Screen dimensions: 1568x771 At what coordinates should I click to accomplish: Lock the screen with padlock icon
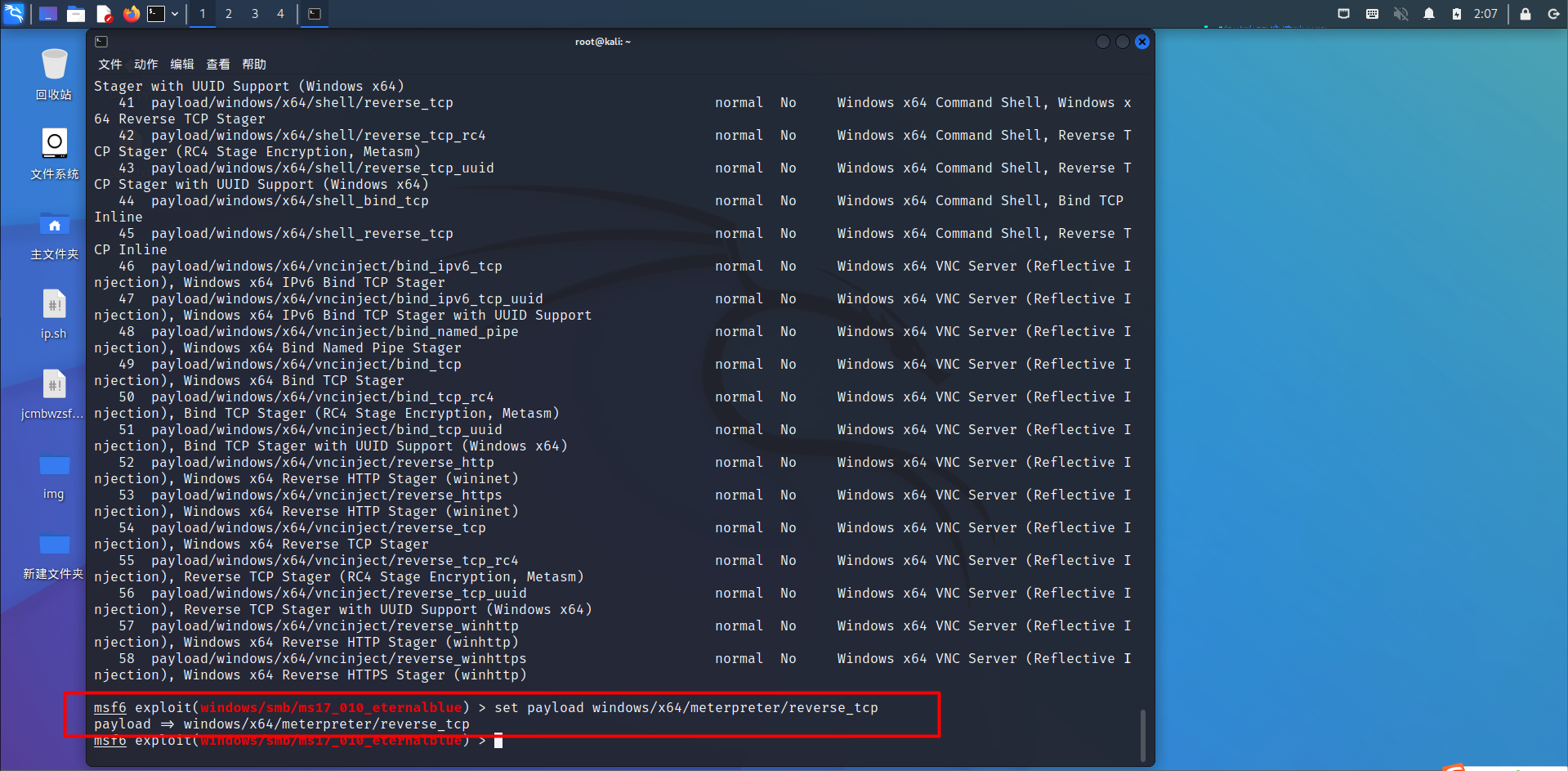1526,14
